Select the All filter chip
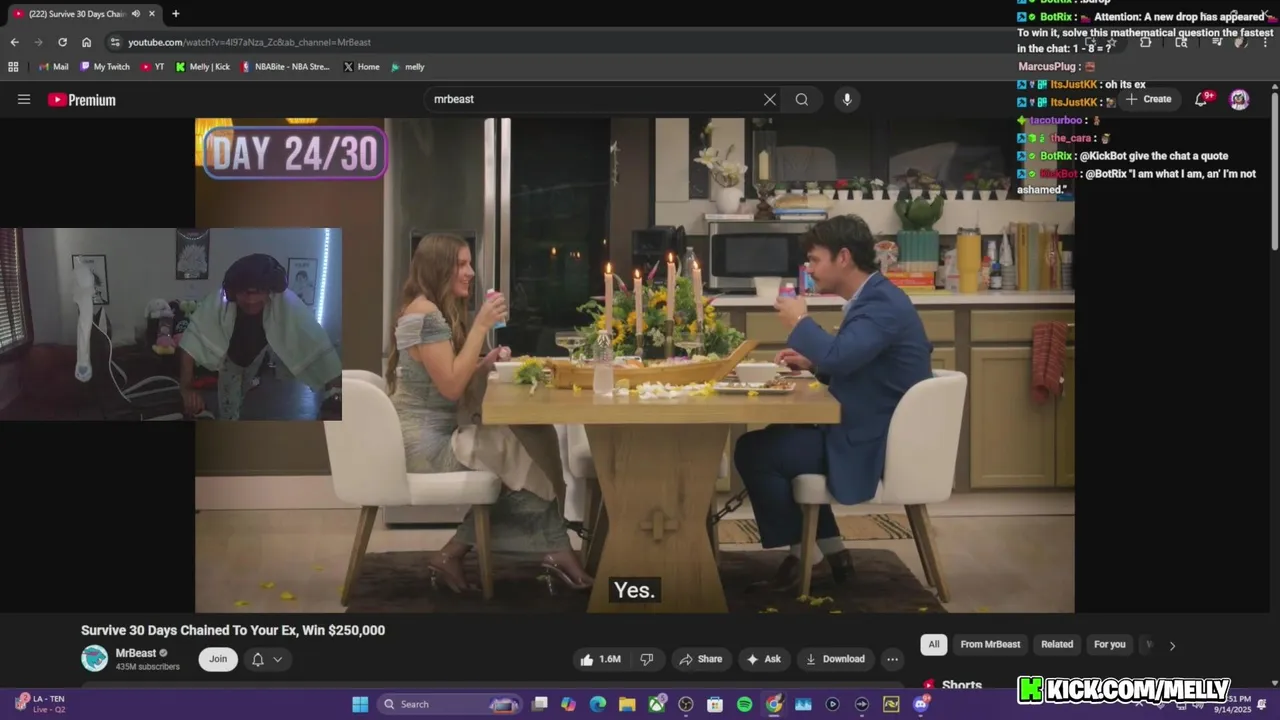1280x720 pixels. (934, 645)
